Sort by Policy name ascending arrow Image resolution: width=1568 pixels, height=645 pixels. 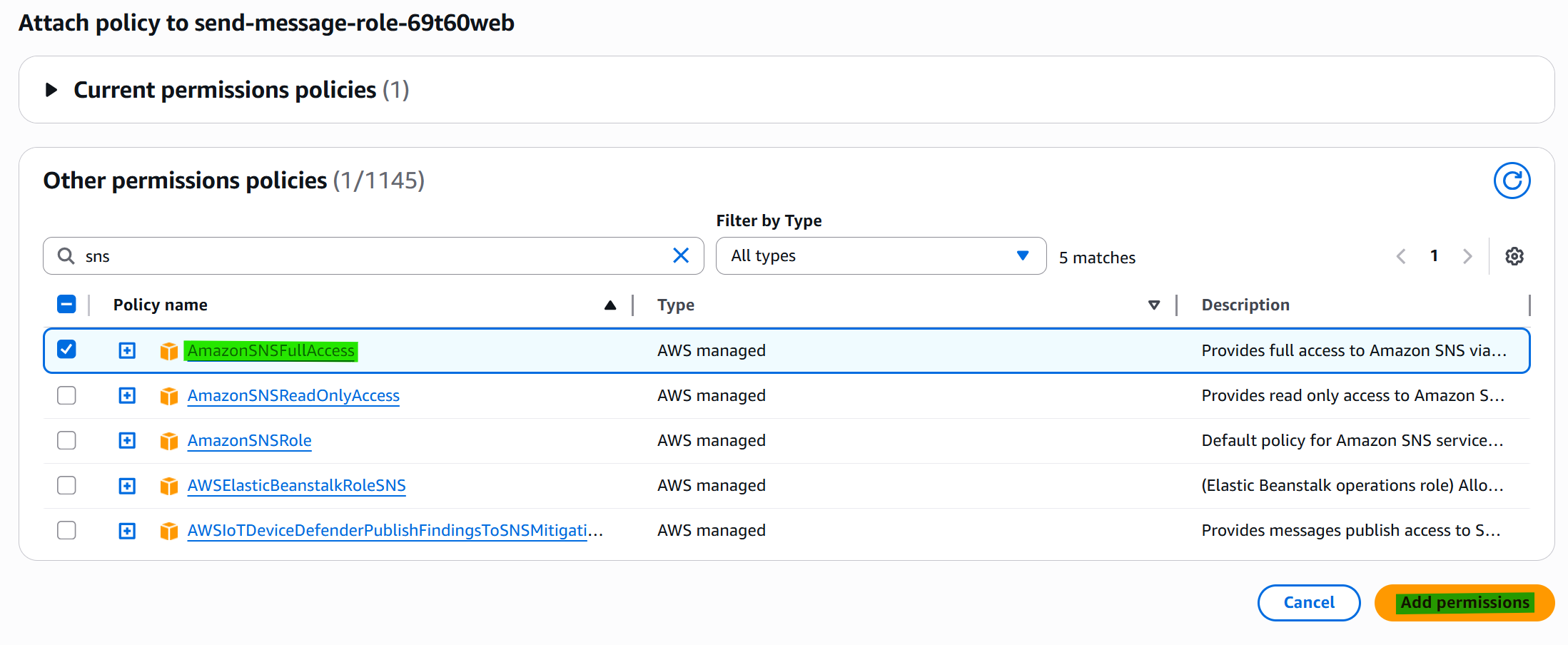tap(610, 305)
